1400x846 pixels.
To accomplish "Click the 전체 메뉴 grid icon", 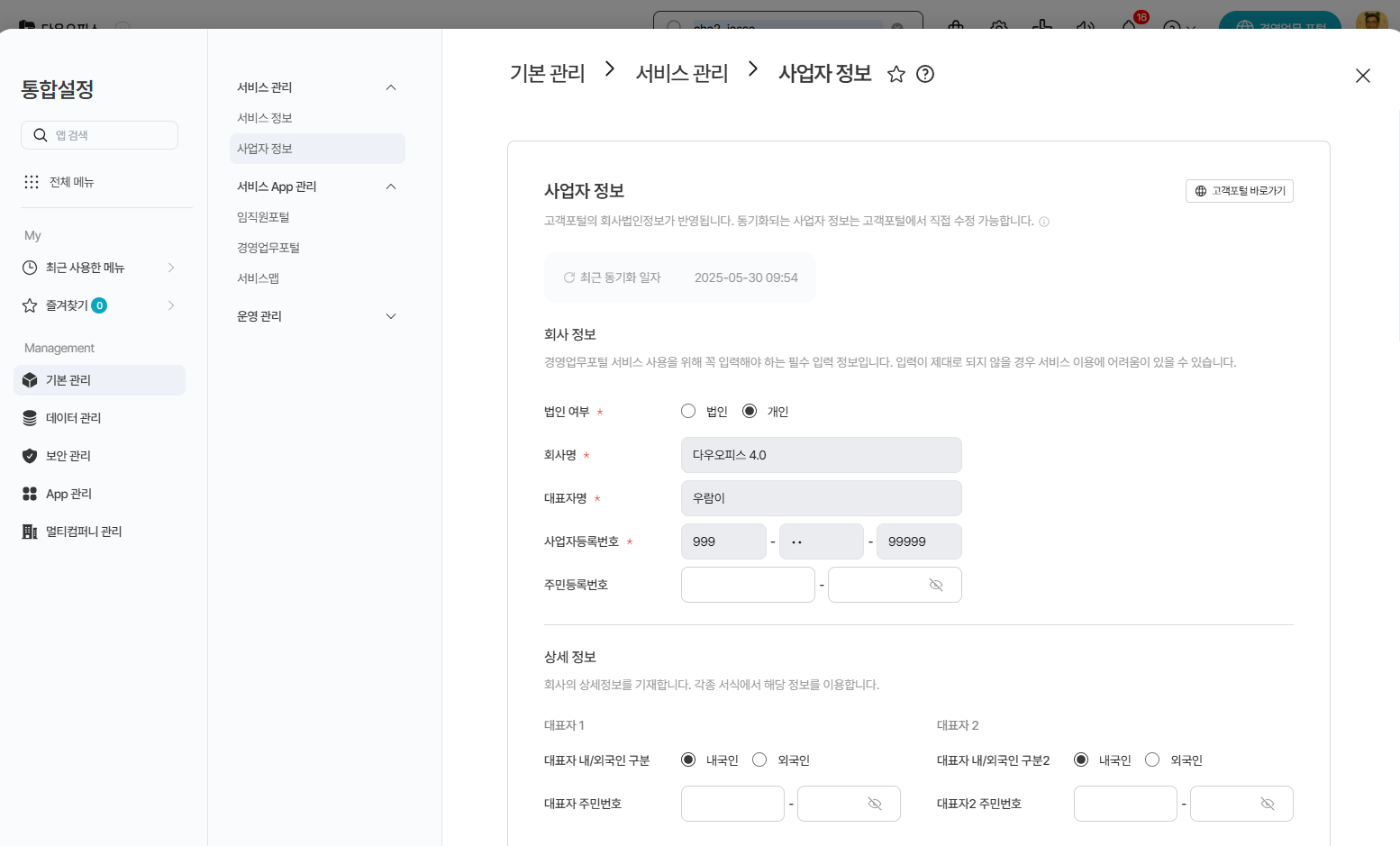I will tap(32, 182).
